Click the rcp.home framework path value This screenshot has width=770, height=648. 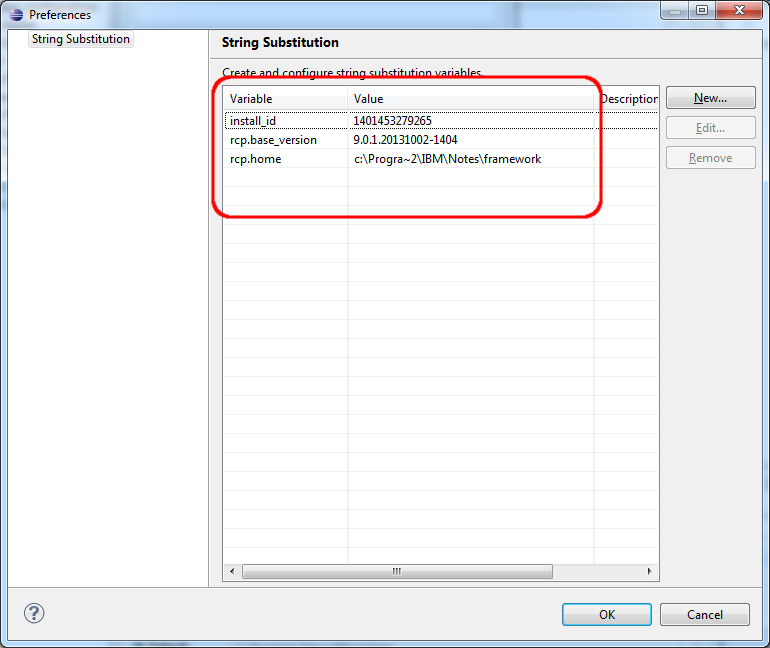[x=447, y=159]
